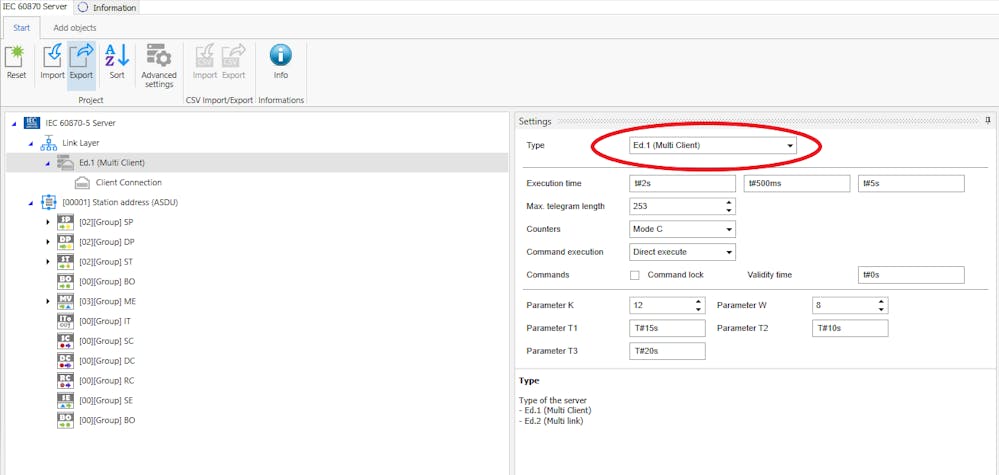Click the IEC 60870-5 Server root icon

(x=31, y=123)
